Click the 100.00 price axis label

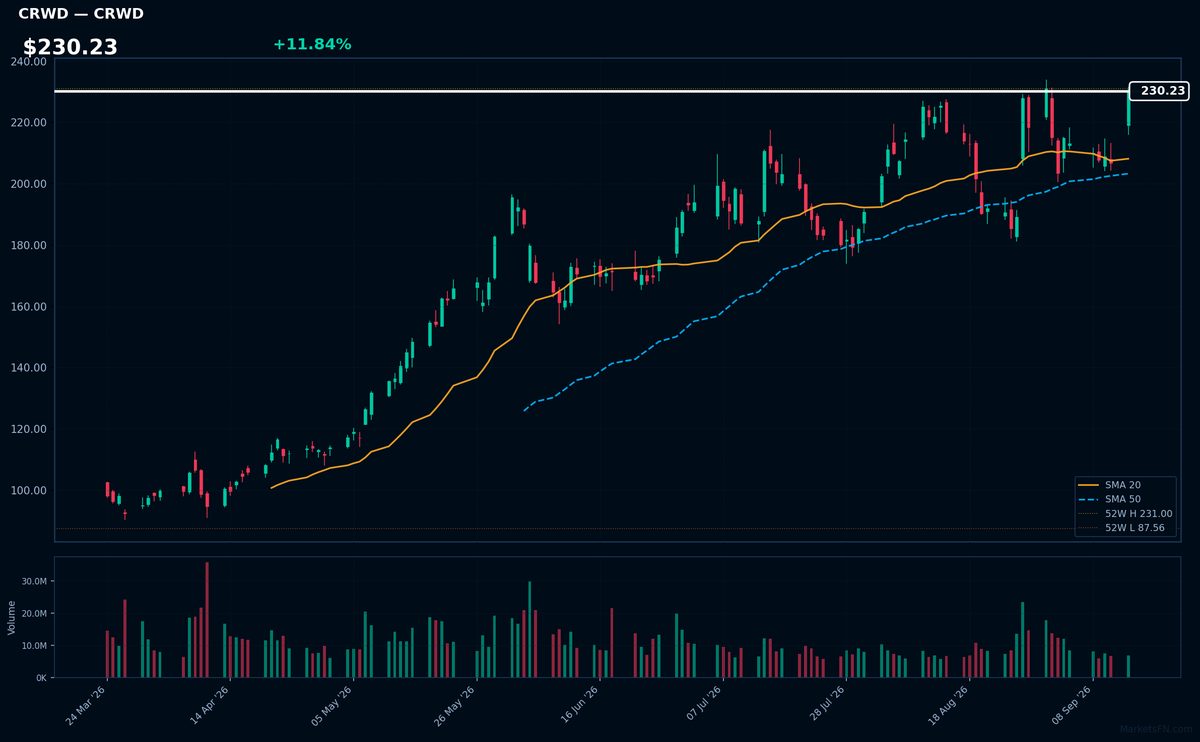pos(29,491)
